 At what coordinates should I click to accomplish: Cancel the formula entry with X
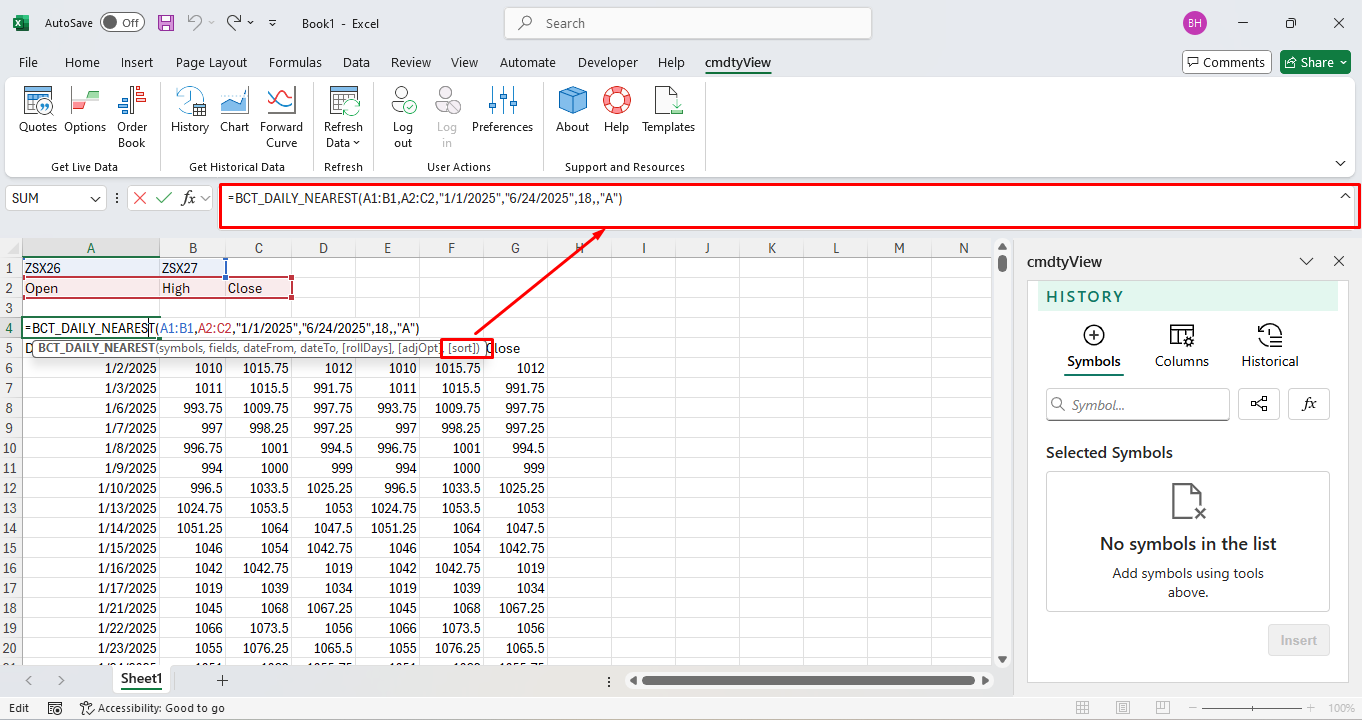140,198
